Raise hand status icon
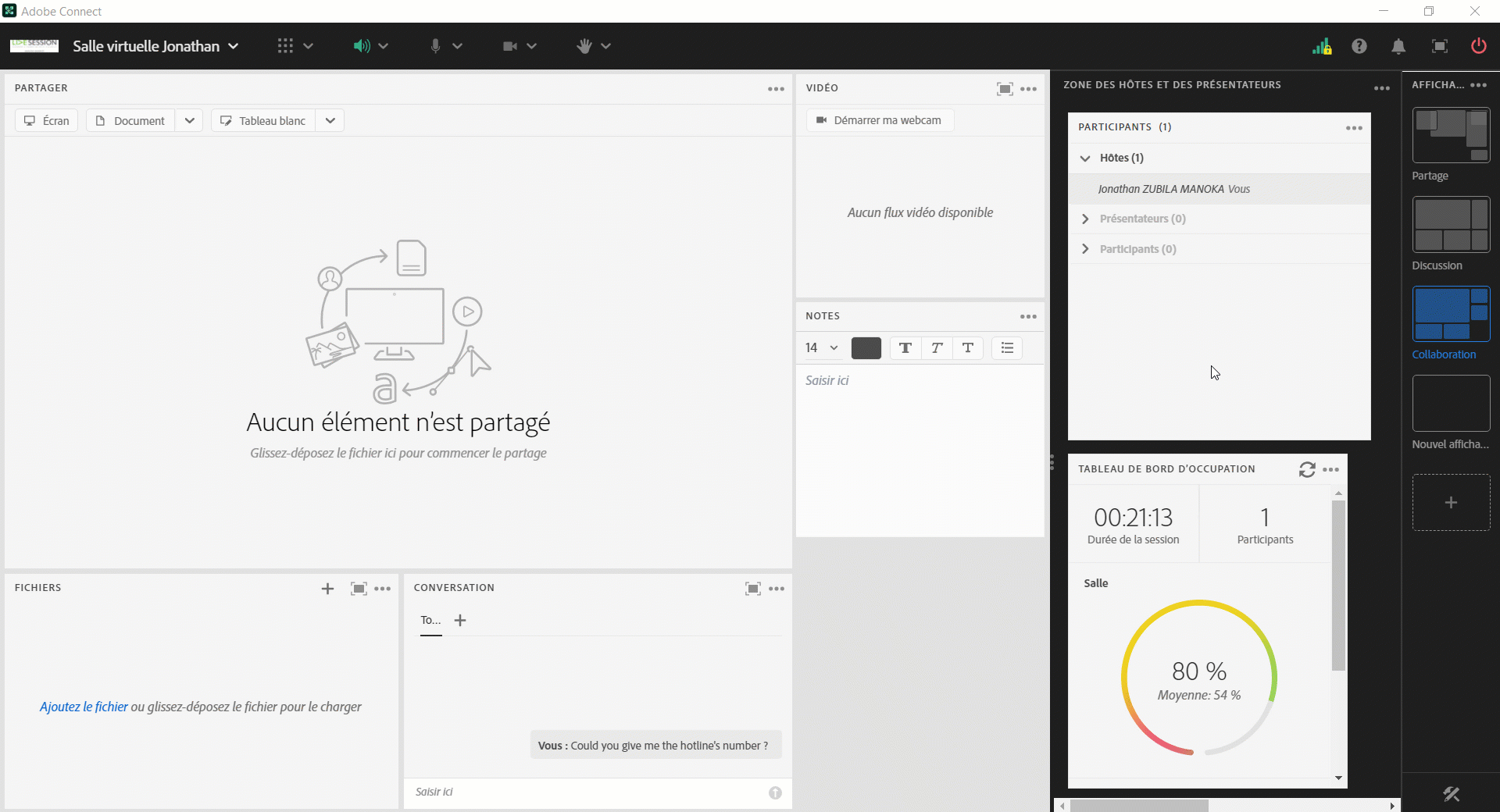This screenshot has width=1500, height=812. point(584,46)
